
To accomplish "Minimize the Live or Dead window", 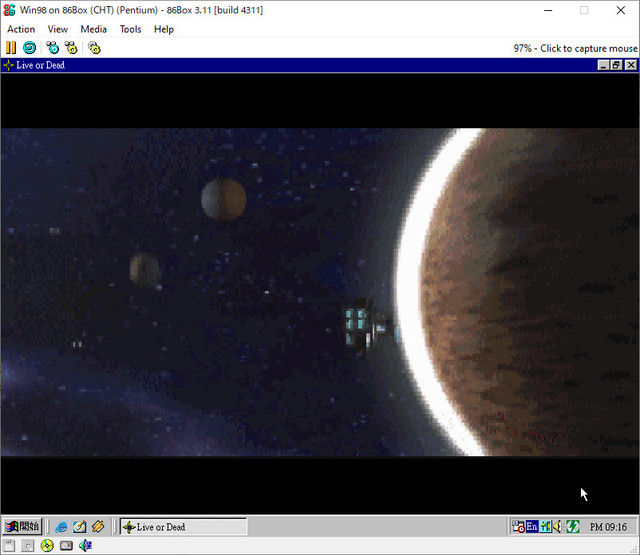I will click(x=604, y=65).
